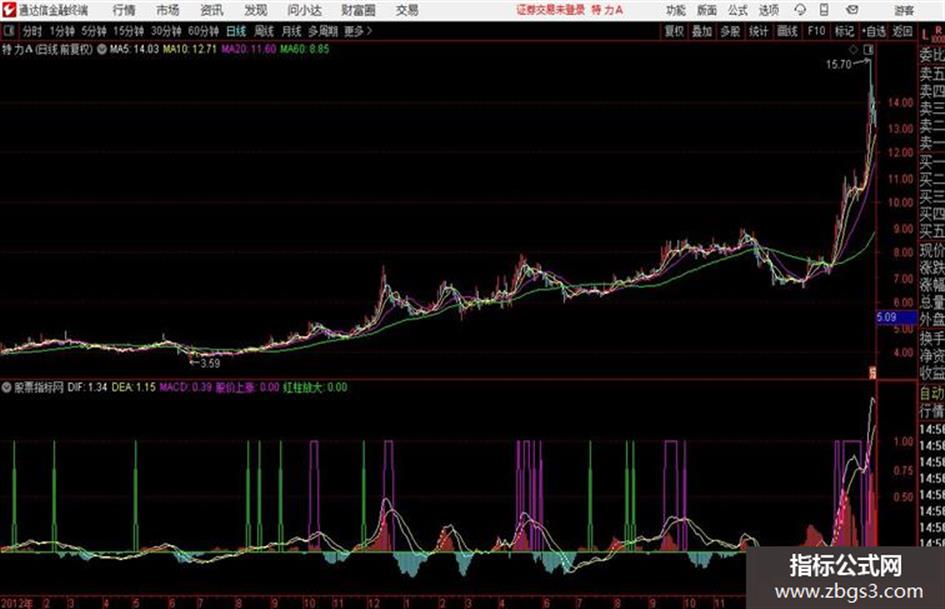Open the 多周期 multi-period view
Image resolution: width=945 pixels, height=609 pixels.
323,31
